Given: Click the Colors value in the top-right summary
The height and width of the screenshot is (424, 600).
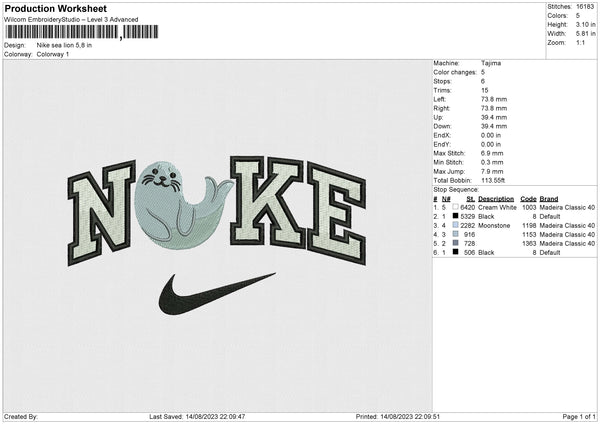Looking at the screenshot, I should (578, 16).
